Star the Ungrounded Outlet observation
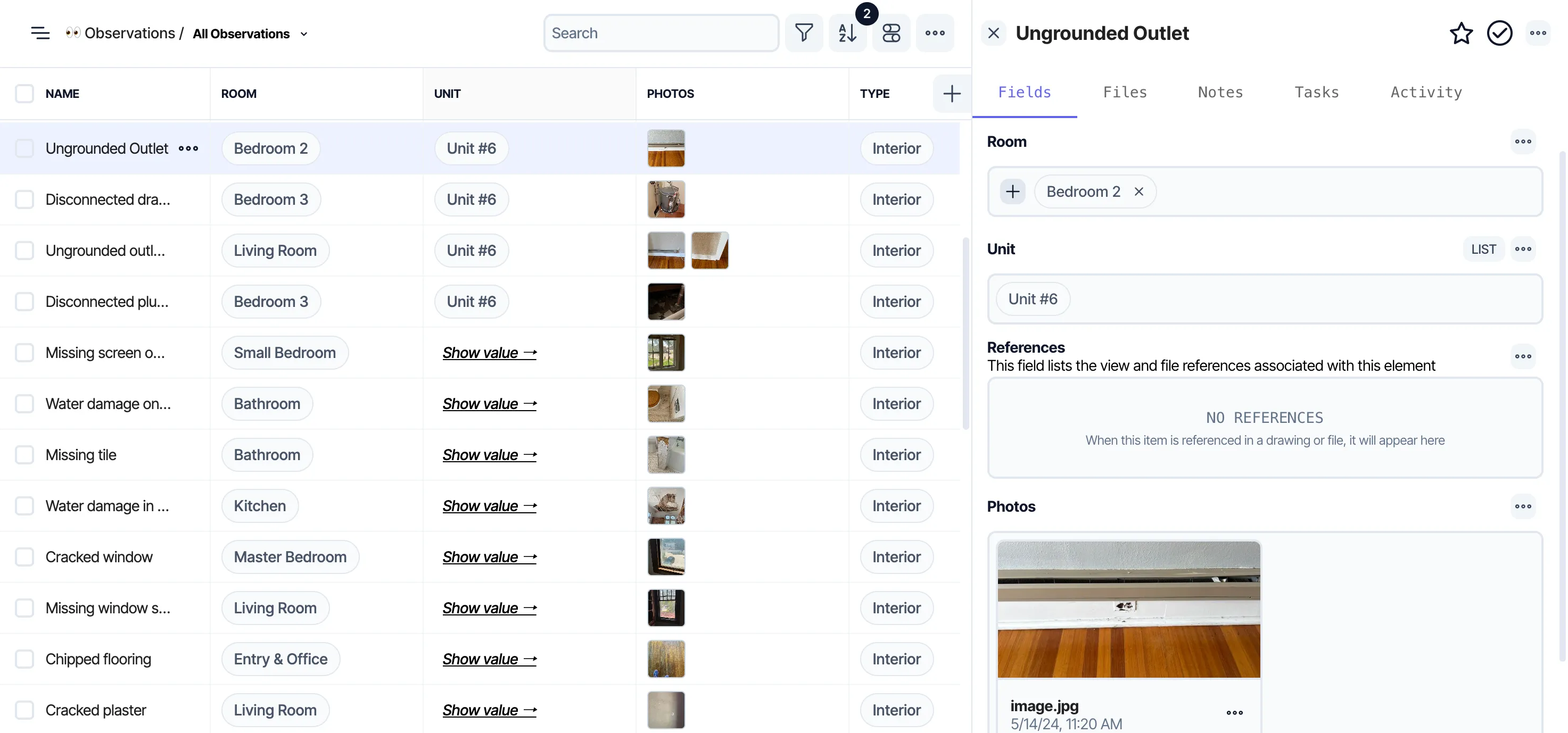 tap(1461, 34)
